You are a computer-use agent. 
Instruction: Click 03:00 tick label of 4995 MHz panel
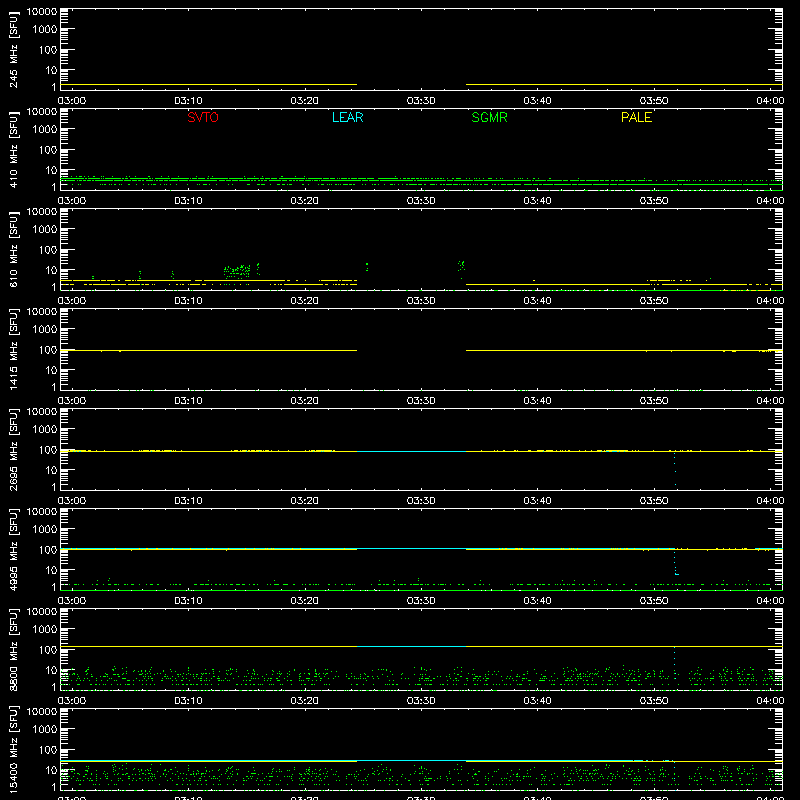click(x=72, y=601)
